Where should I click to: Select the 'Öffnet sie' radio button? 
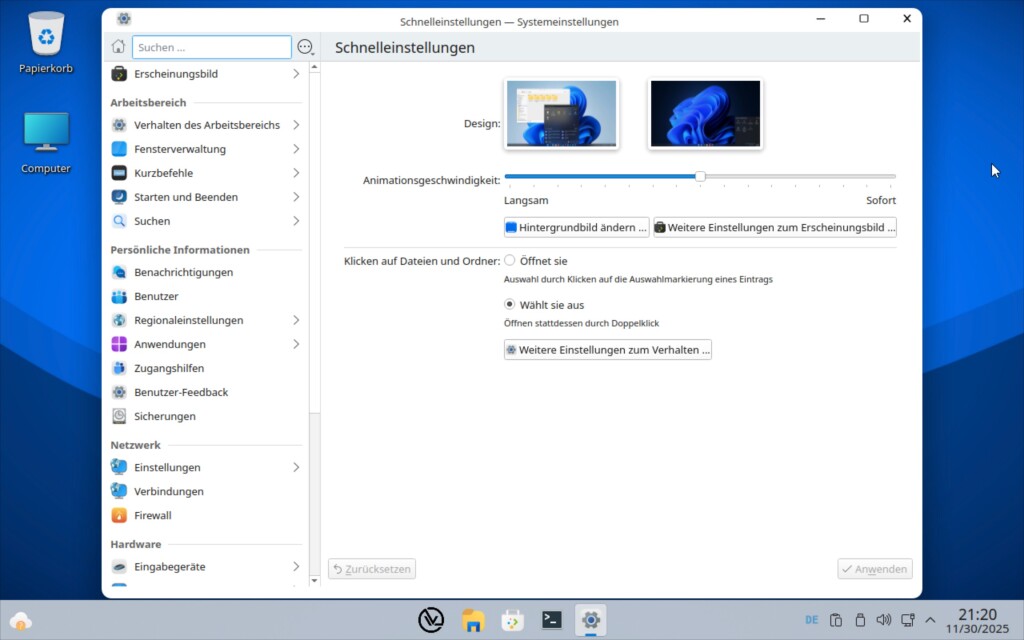(x=510, y=261)
